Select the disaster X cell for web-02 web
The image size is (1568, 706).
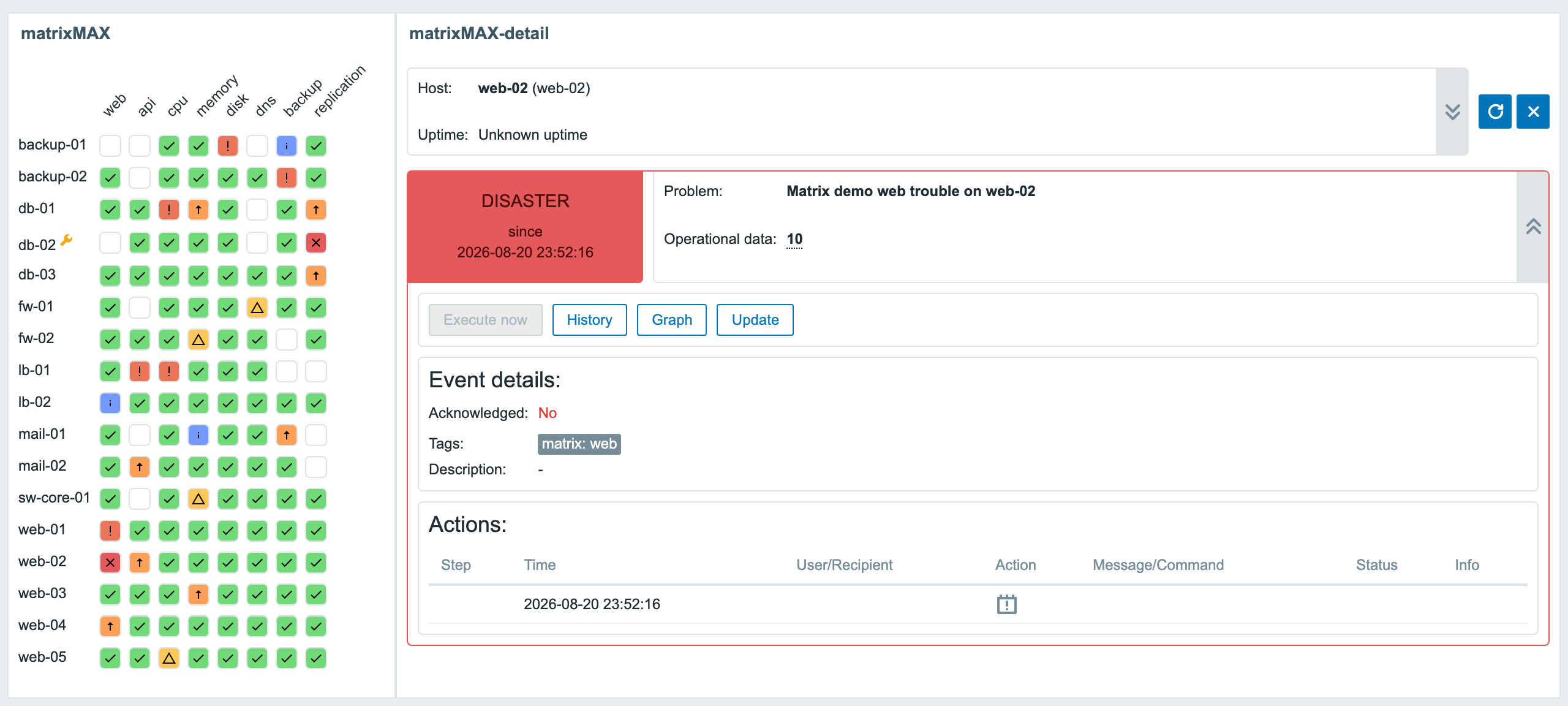pyautogui.click(x=110, y=563)
